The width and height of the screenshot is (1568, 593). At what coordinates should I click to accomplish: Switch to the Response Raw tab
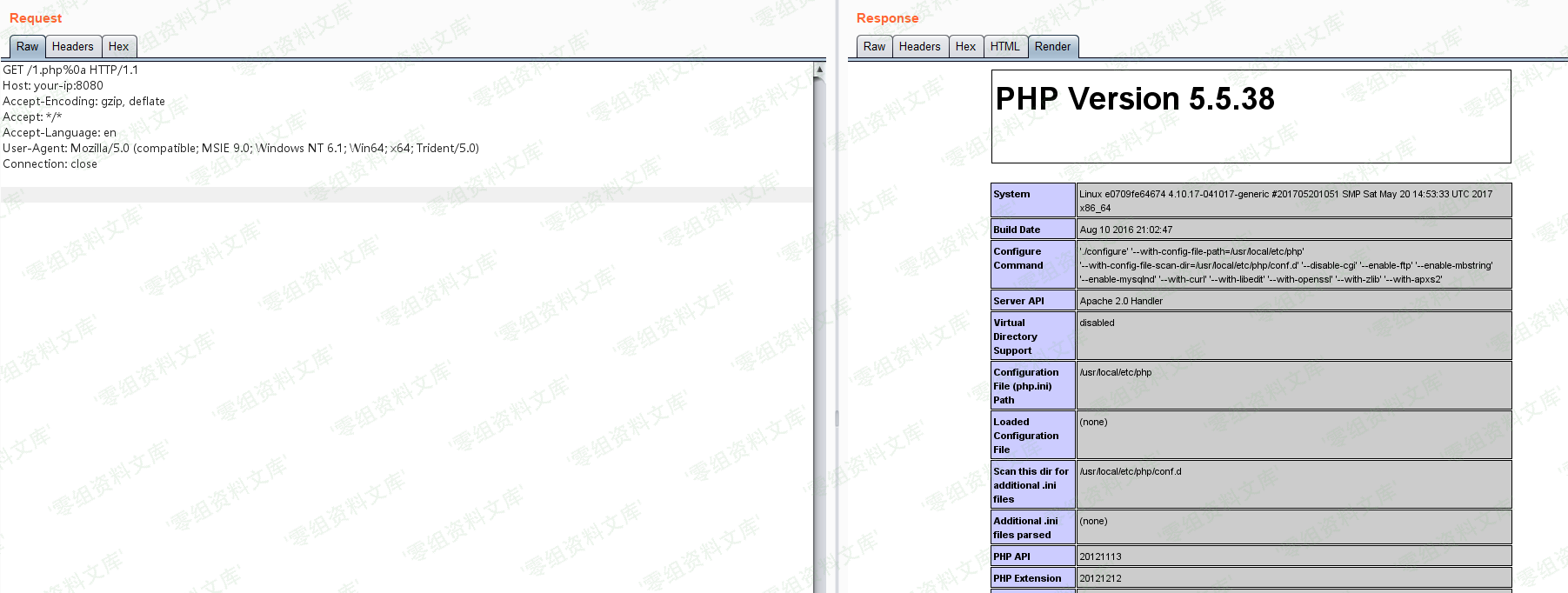874,47
